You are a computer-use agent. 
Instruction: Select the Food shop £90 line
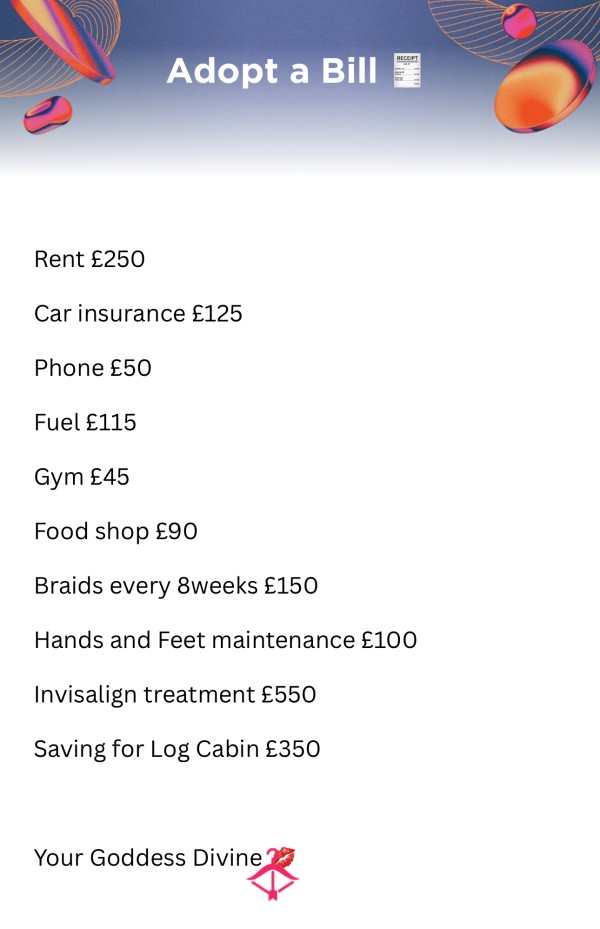point(116,531)
